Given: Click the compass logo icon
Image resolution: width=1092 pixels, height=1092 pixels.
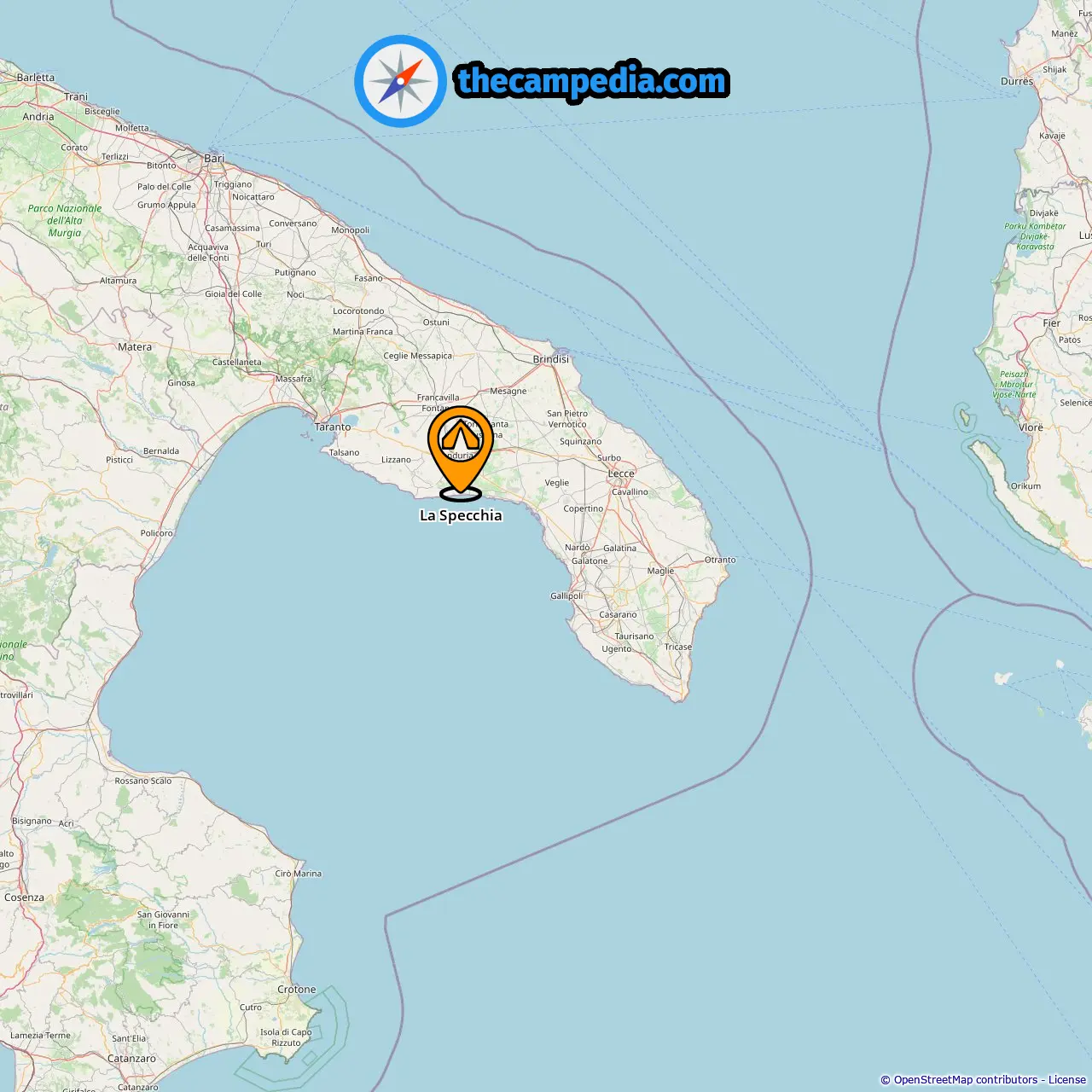Looking at the screenshot, I should point(400,81).
